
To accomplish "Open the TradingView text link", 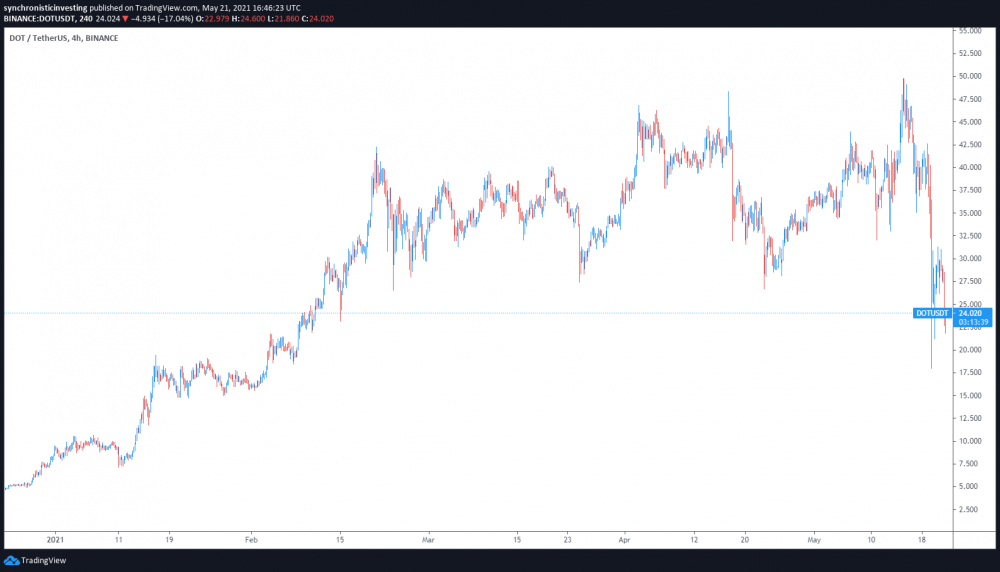I will tap(43, 561).
